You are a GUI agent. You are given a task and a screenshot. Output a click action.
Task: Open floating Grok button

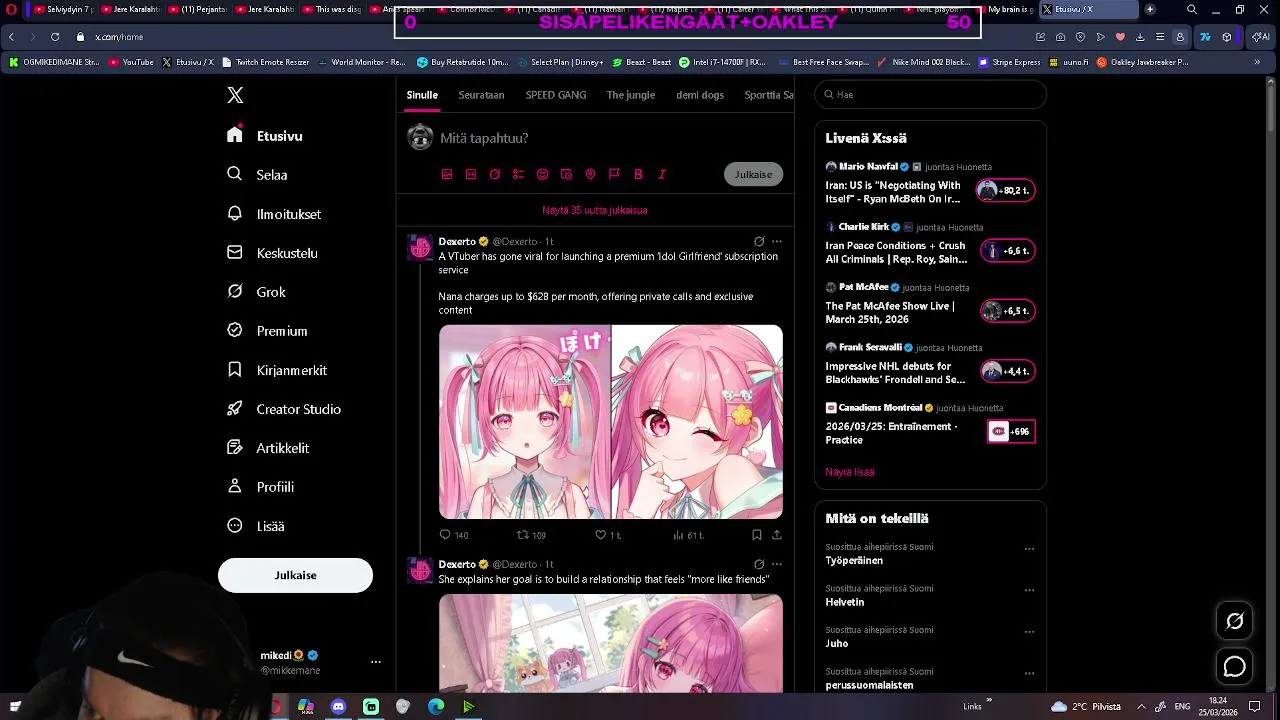pos(1235,621)
